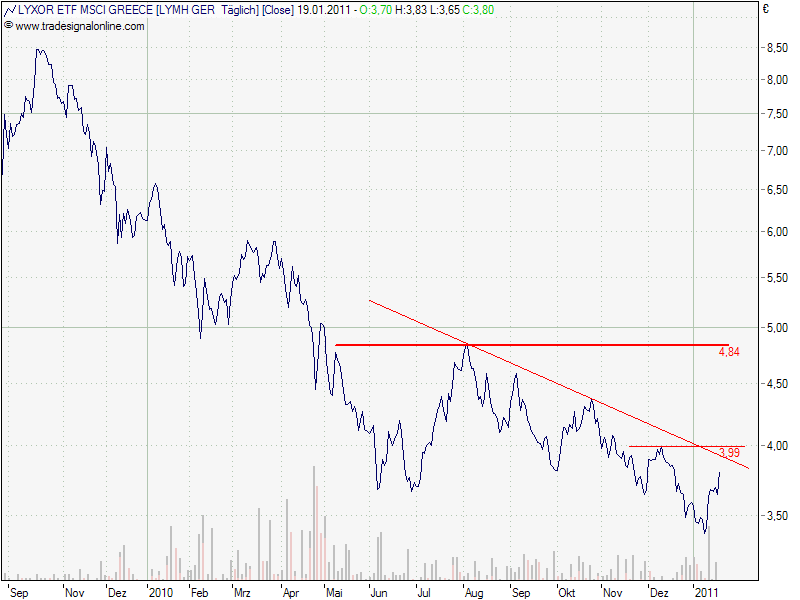Click the first Dez label on time axis
800x600 pixels.
coord(117,593)
